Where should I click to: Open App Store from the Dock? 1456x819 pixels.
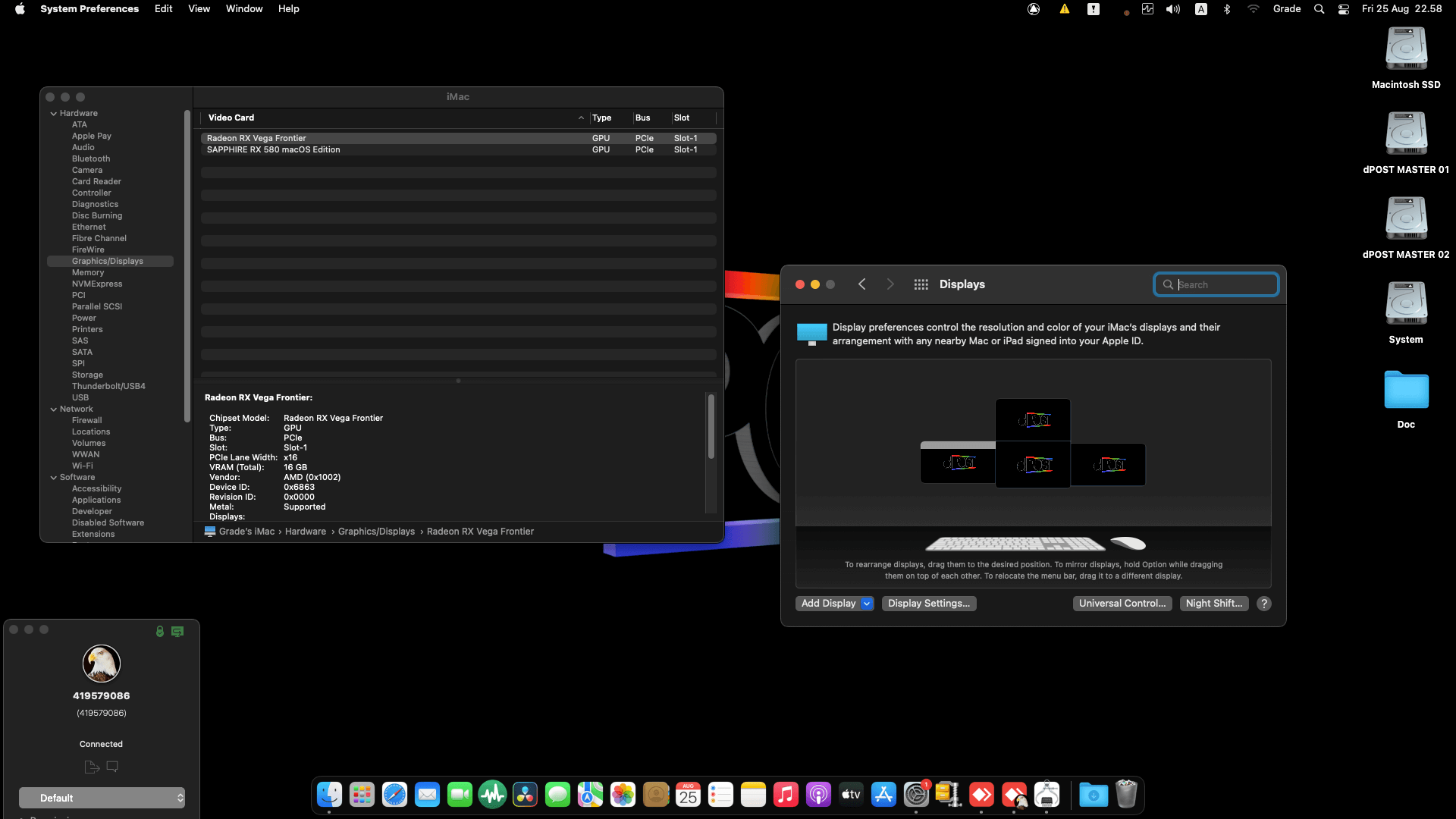[883, 794]
